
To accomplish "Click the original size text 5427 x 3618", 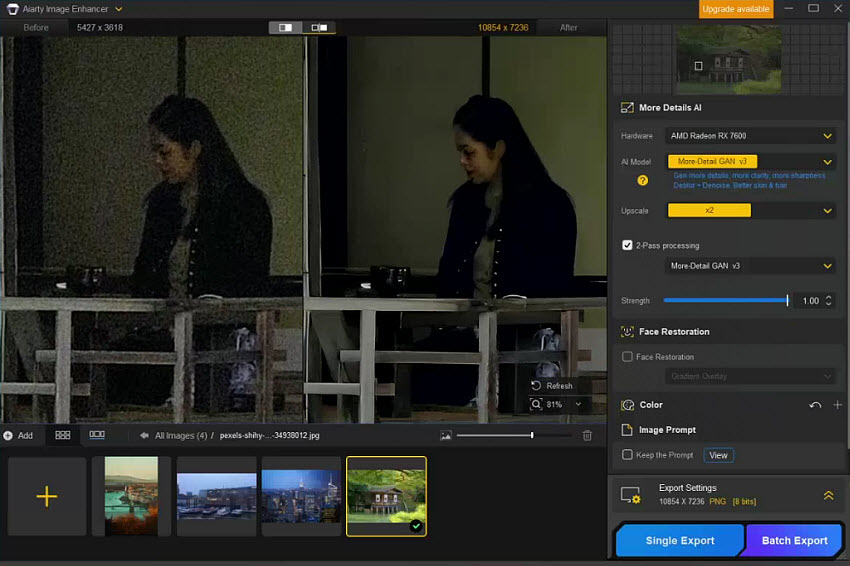I will (100, 28).
